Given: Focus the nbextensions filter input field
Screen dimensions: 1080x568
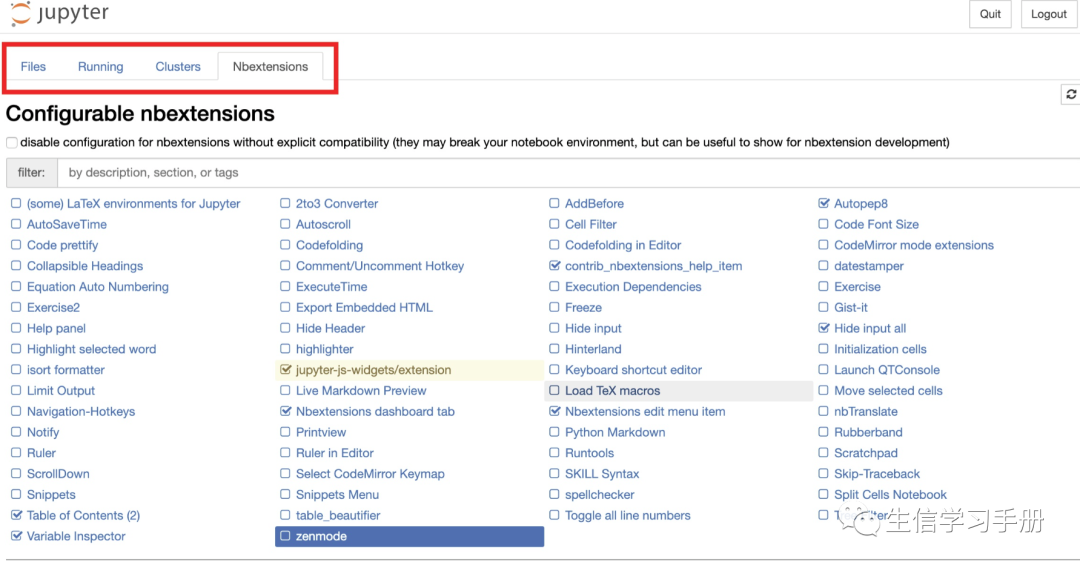Looking at the screenshot, I should [568, 173].
